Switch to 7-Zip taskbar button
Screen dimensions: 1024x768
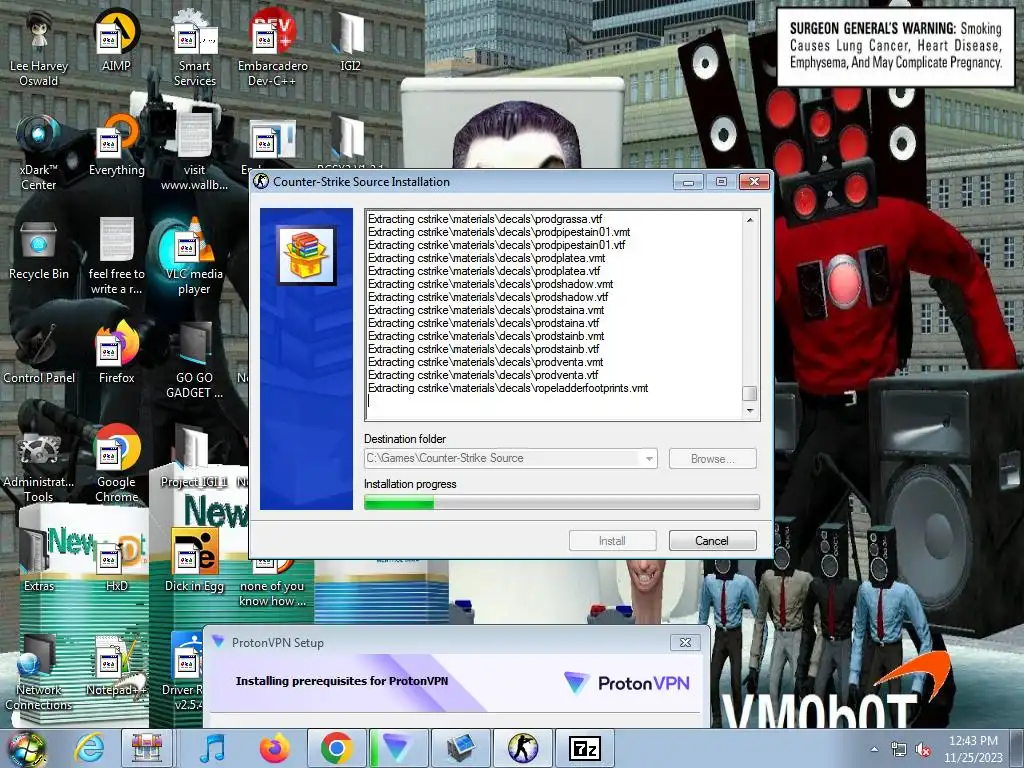click(x=584, y=748)
